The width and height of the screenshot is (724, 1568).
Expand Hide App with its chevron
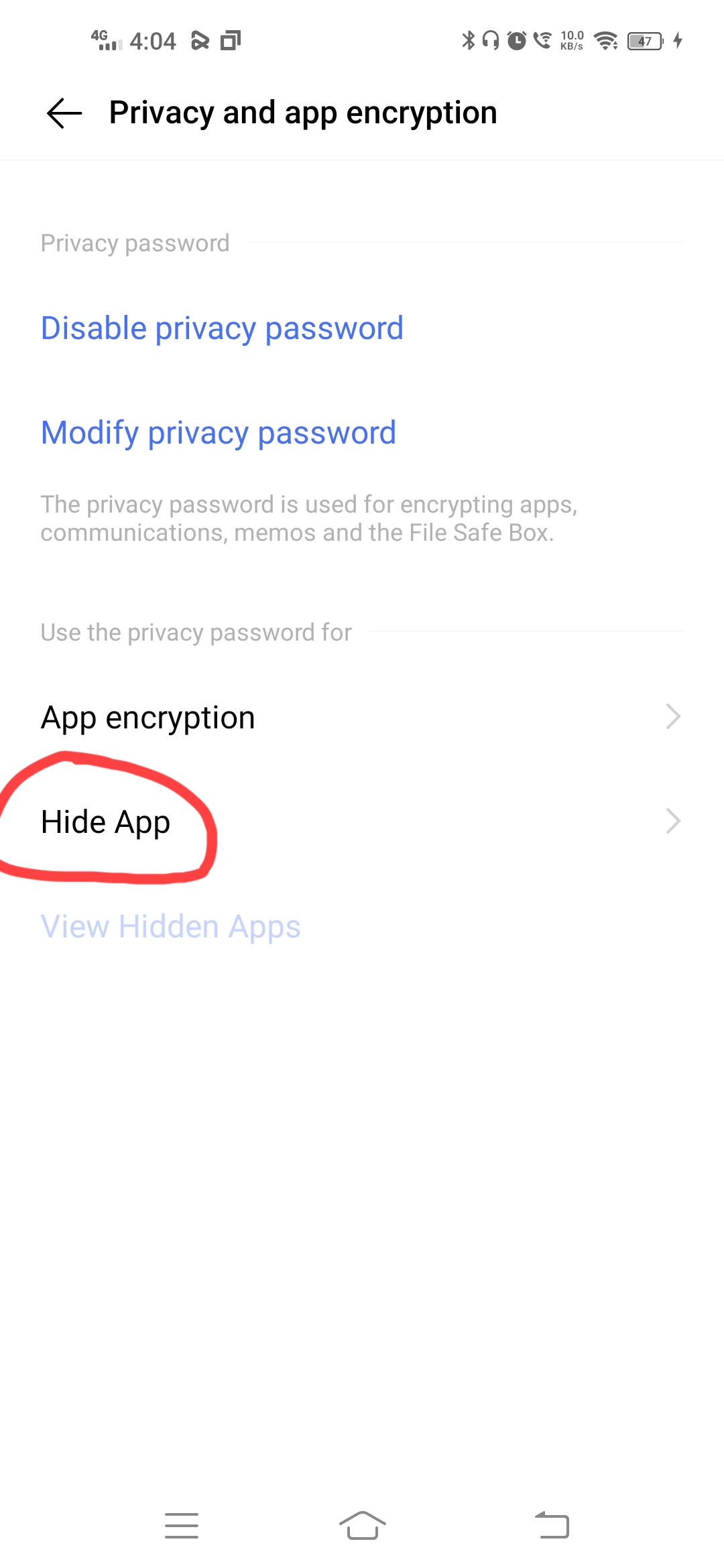point(673,822)
